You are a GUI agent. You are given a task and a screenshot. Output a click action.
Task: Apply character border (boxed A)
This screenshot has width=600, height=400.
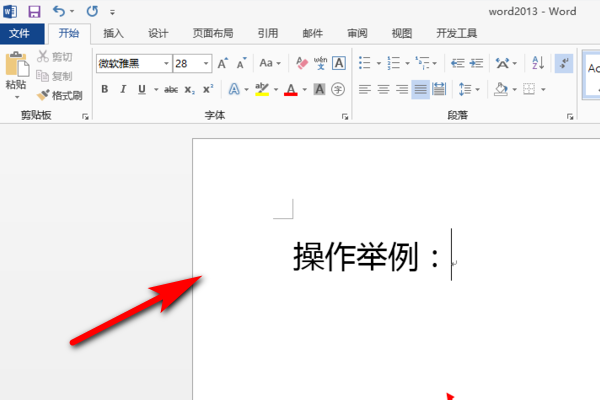point(339,63)
